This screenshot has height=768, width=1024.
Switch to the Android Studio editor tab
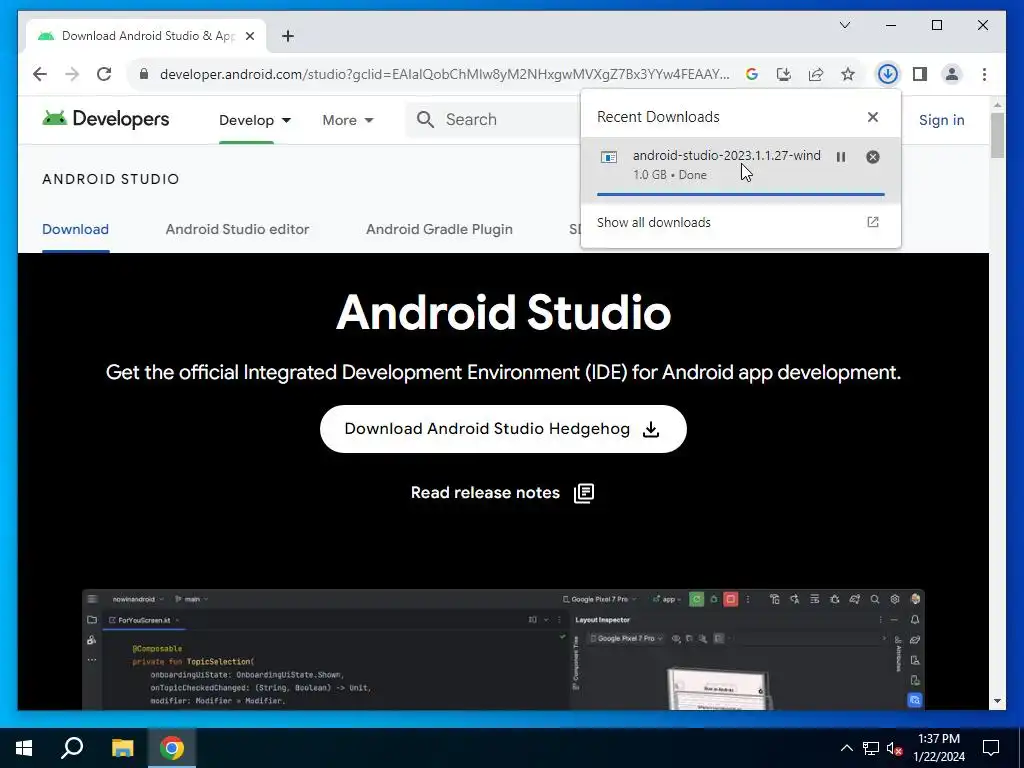[x=237, y=229]
